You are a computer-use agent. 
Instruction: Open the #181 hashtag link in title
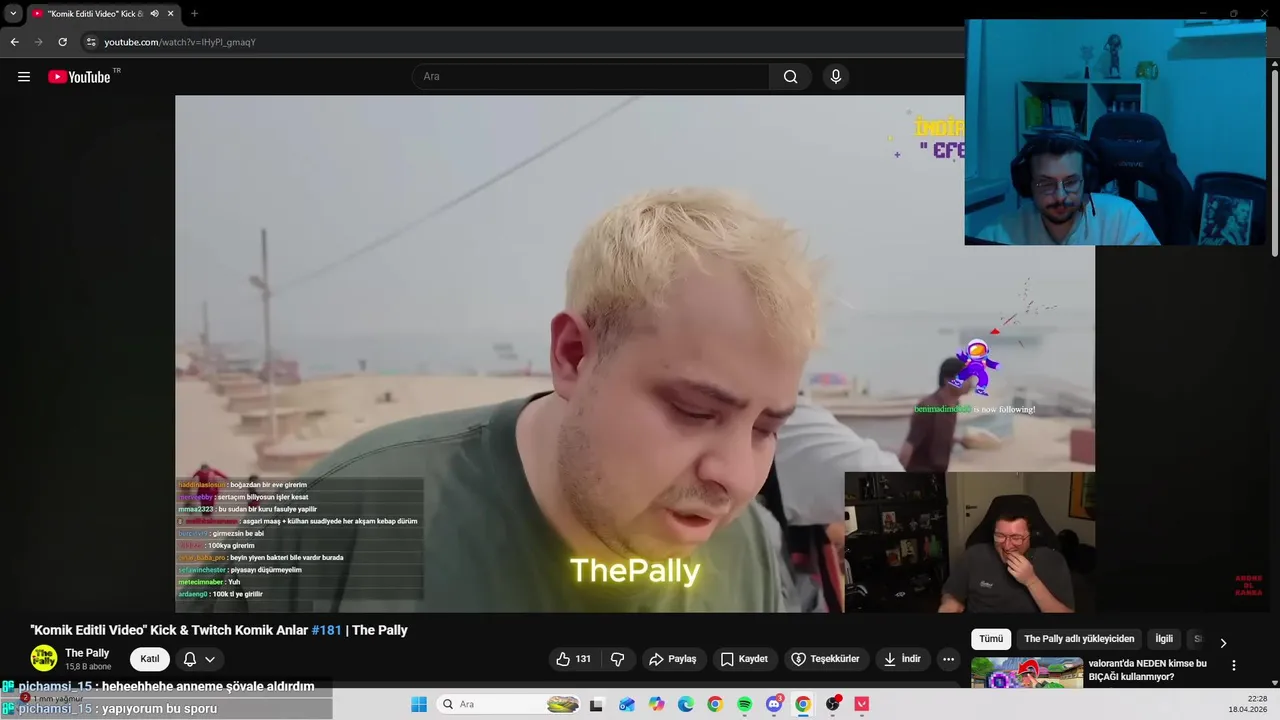click(326, 631)
